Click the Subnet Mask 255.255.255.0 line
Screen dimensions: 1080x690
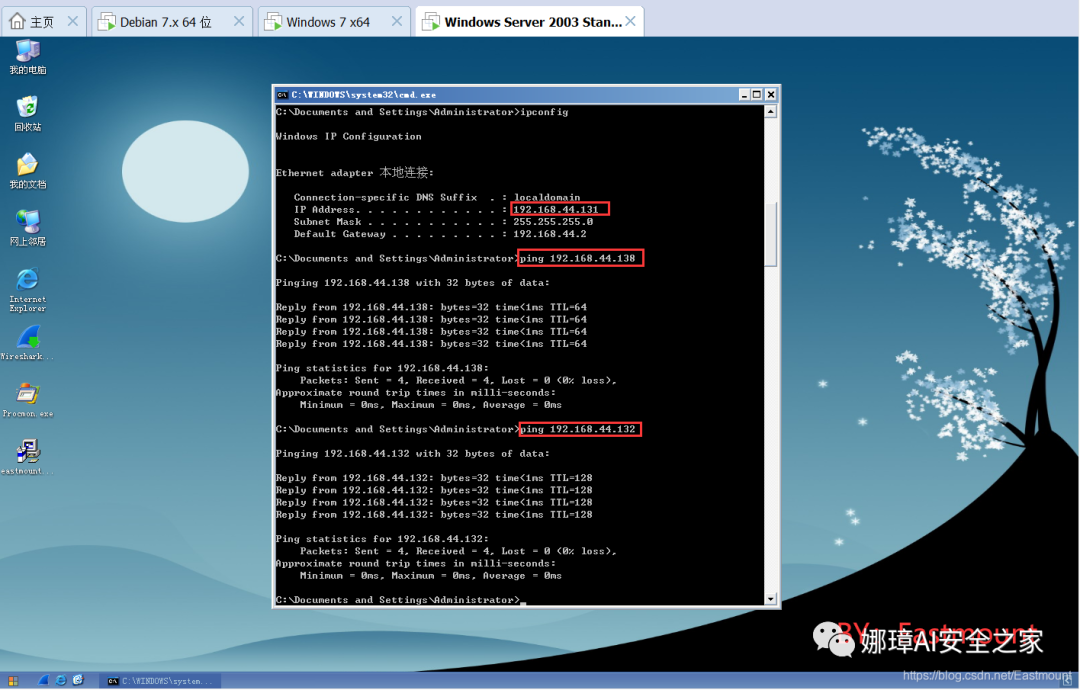click(443, 222)
